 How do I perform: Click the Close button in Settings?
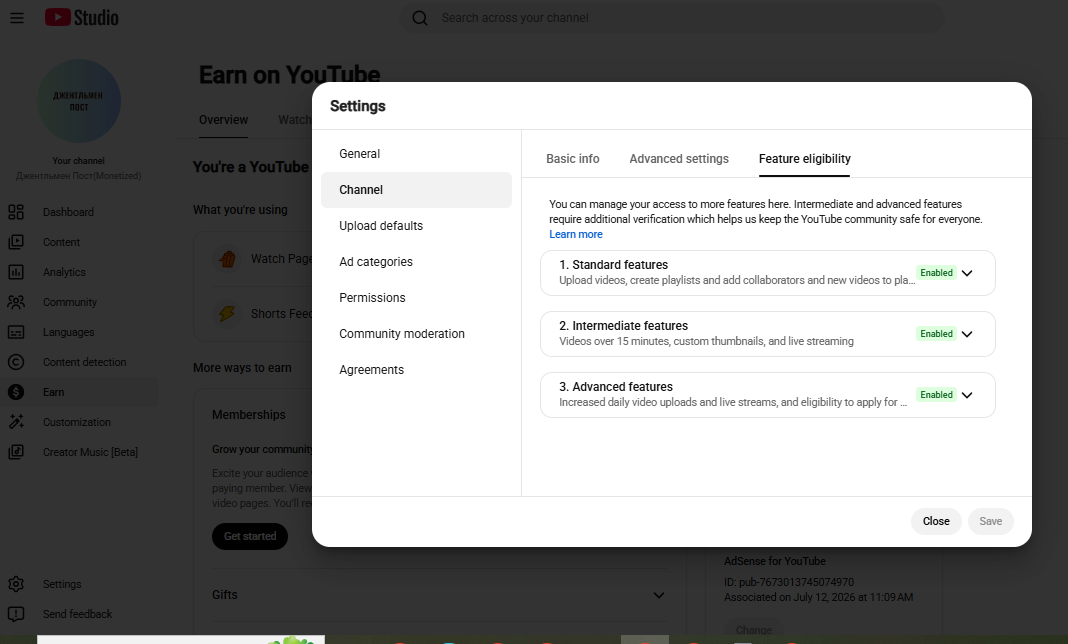tap(936, 521)
